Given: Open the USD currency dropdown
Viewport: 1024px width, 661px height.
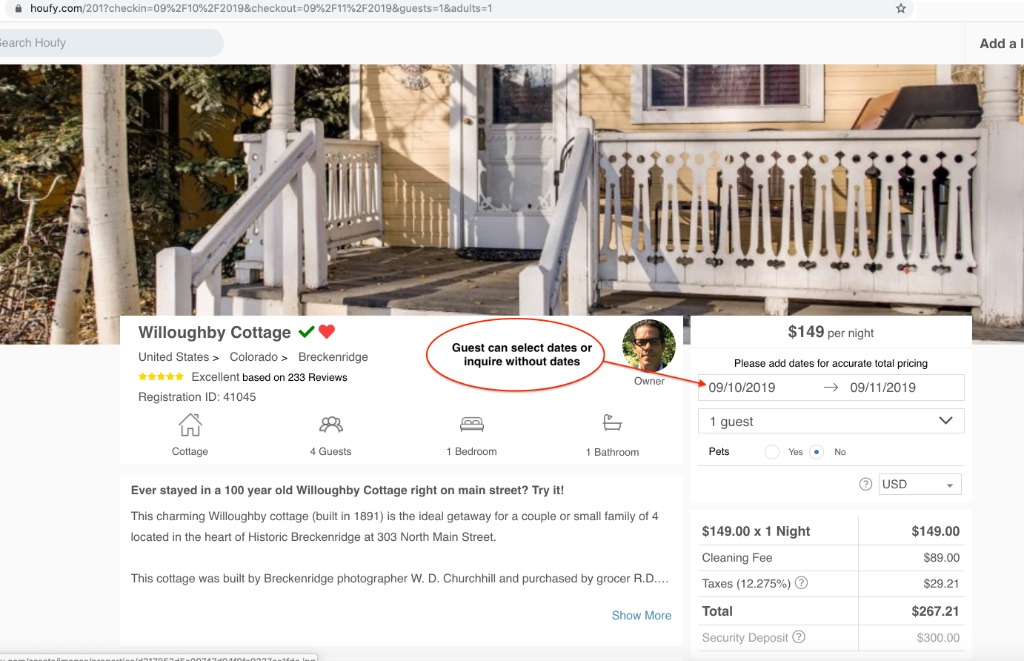Looking at the screenshot, I should pyautogui.click(x=919, y=484).
